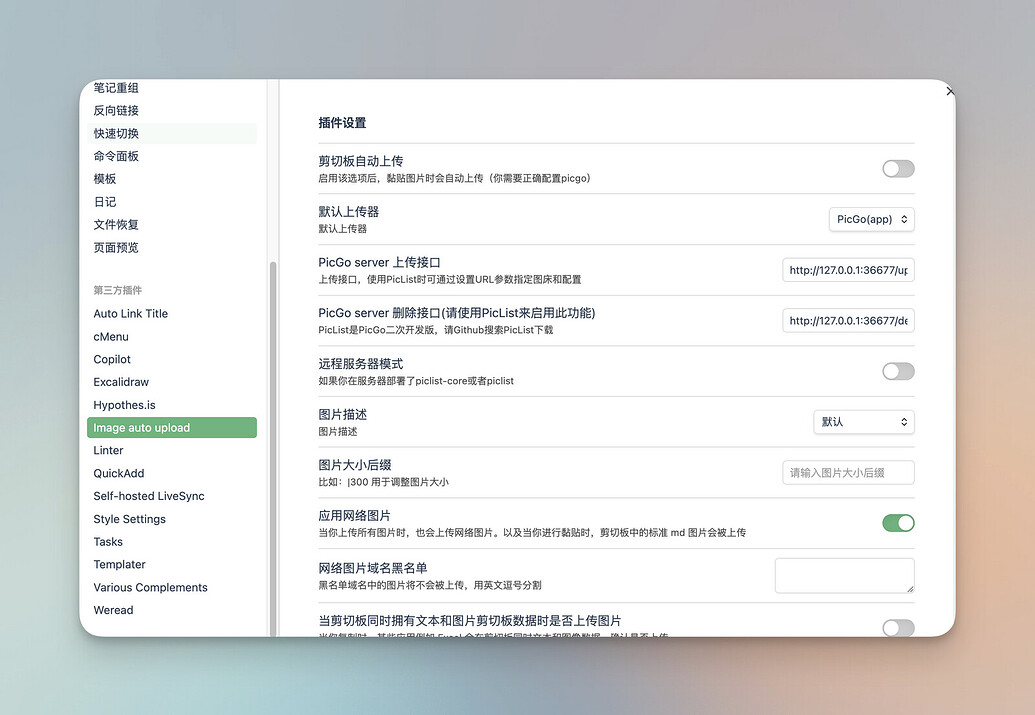Select Image auto upload plugin
1035x715 pixels.
pos(172,428)
